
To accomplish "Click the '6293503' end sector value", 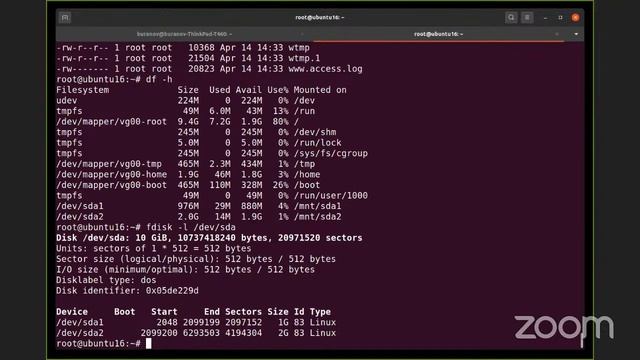I will tap(201, 333).
